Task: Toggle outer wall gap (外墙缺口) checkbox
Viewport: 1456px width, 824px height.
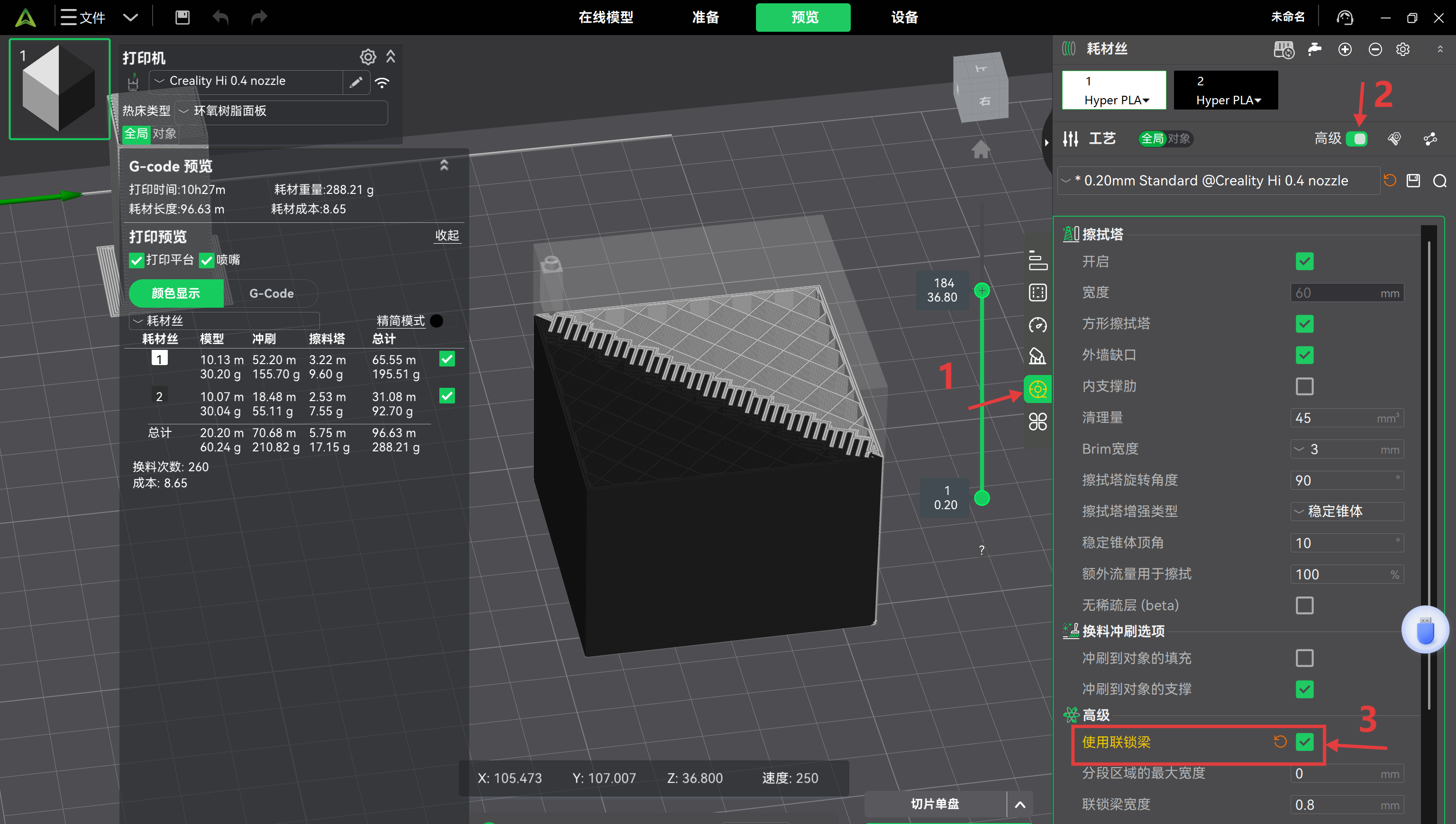Action: [x=1304, y=355]
